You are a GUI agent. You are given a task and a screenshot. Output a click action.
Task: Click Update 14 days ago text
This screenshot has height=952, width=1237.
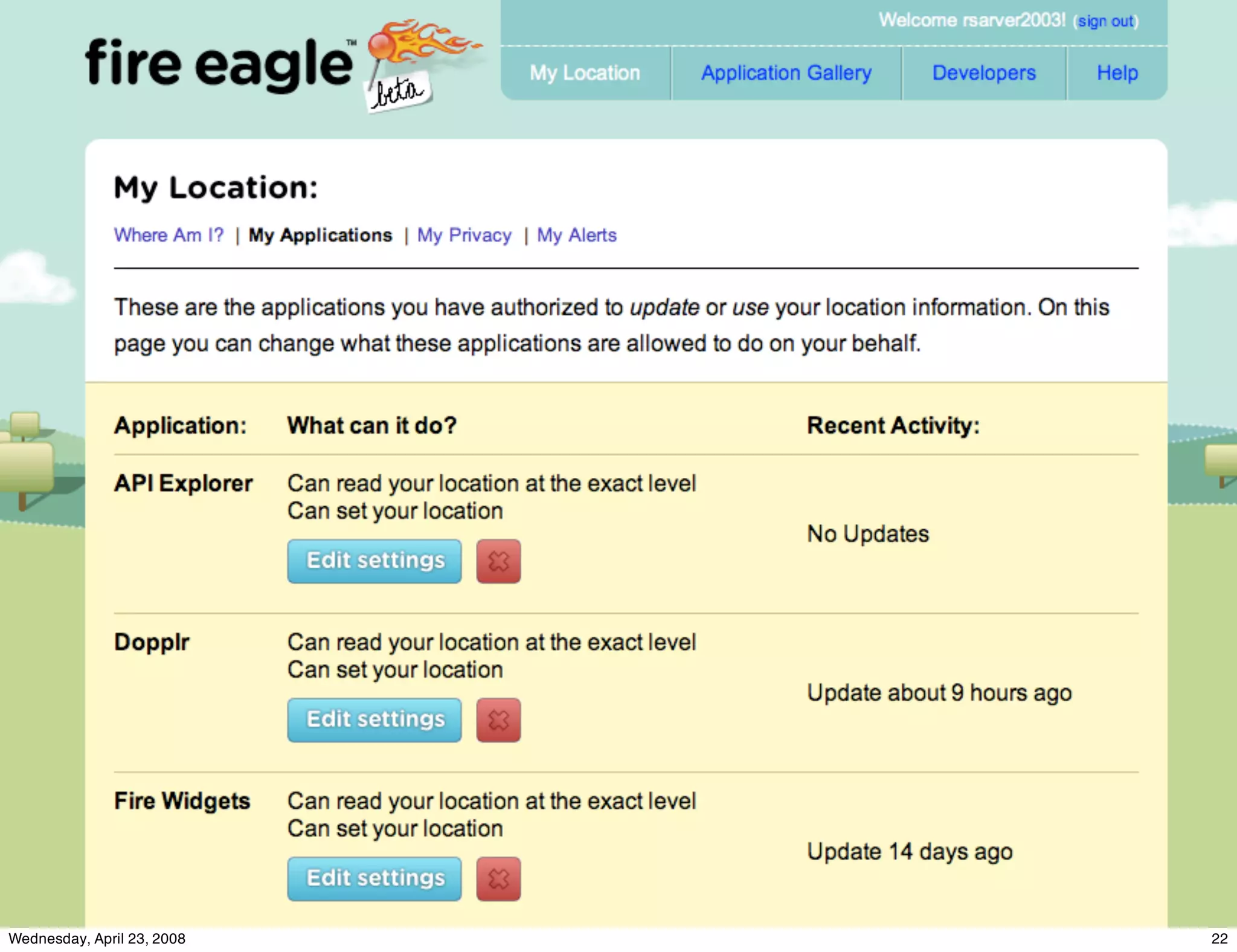click(910, 852)
